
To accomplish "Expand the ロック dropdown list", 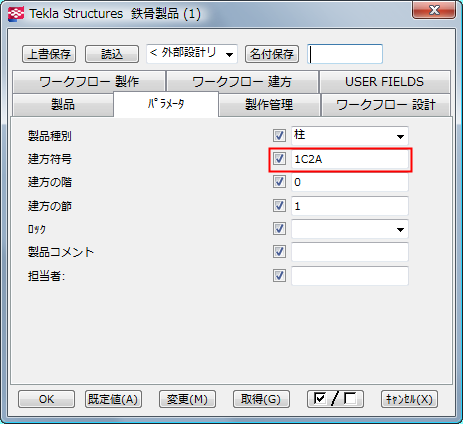I will coord(350,229).
